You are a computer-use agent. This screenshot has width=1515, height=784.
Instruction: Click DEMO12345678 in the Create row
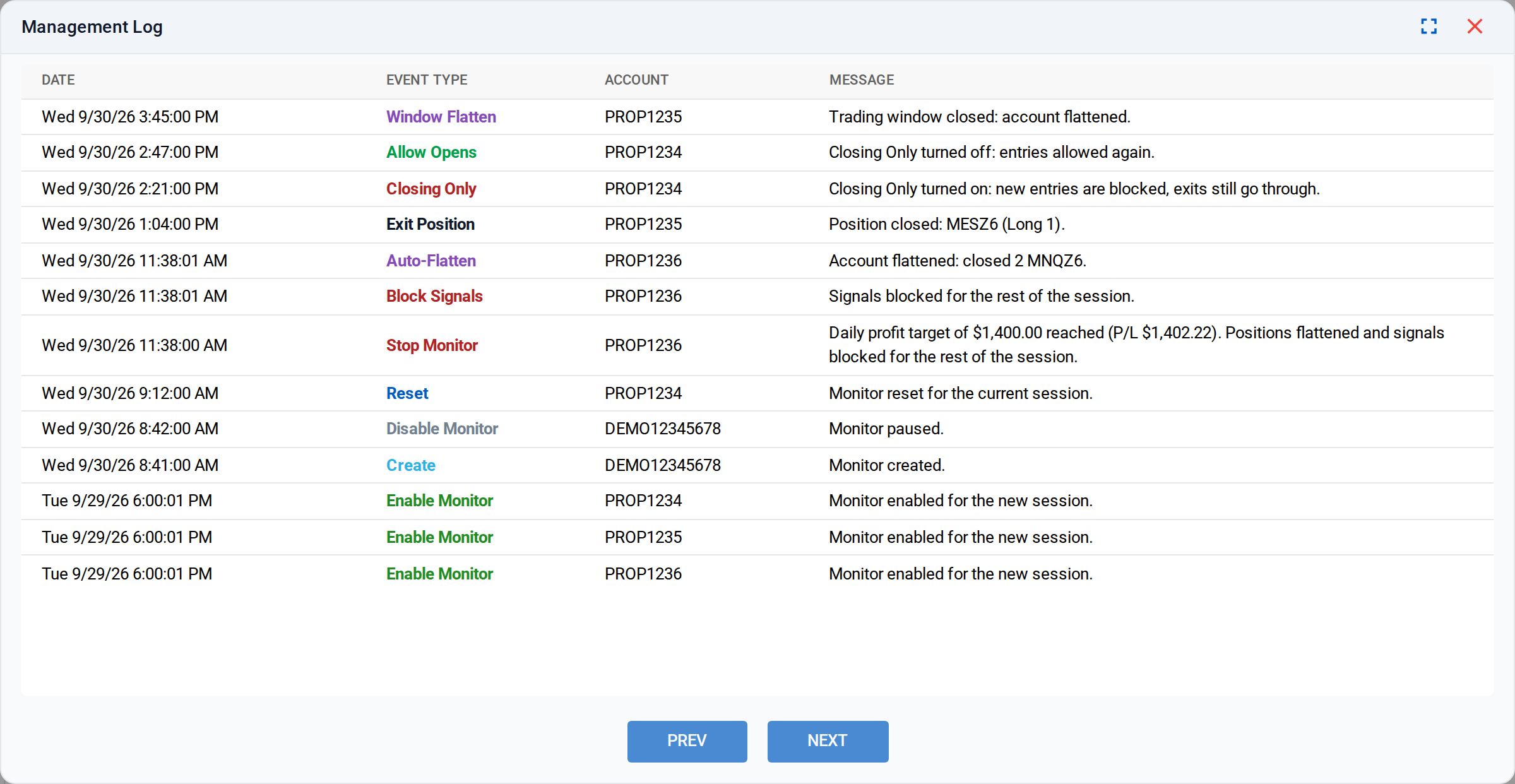click(x=663, y=465)
